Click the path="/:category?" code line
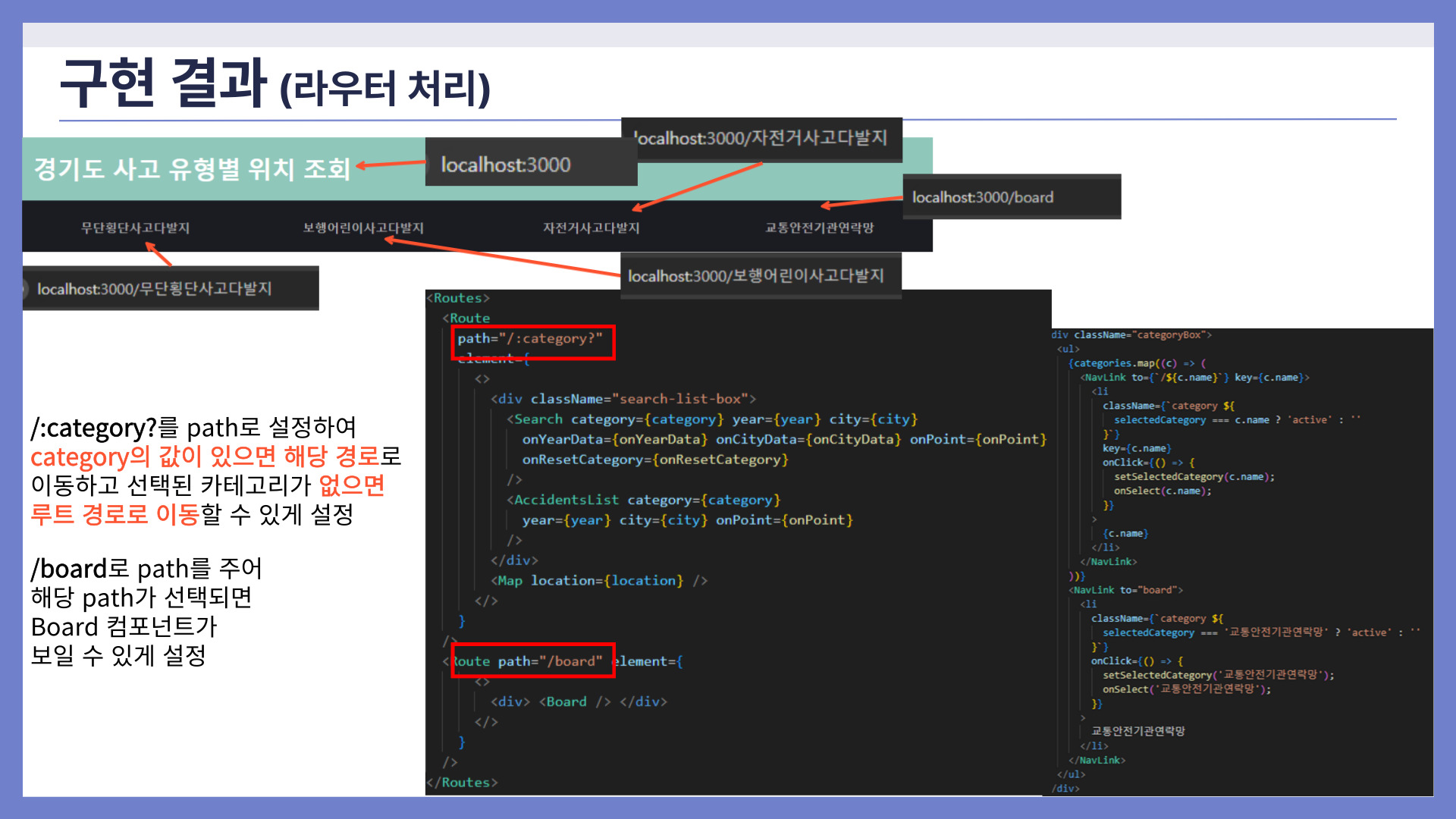The height and width of the screenshot is (819, 1456). (x=530, y=338)
